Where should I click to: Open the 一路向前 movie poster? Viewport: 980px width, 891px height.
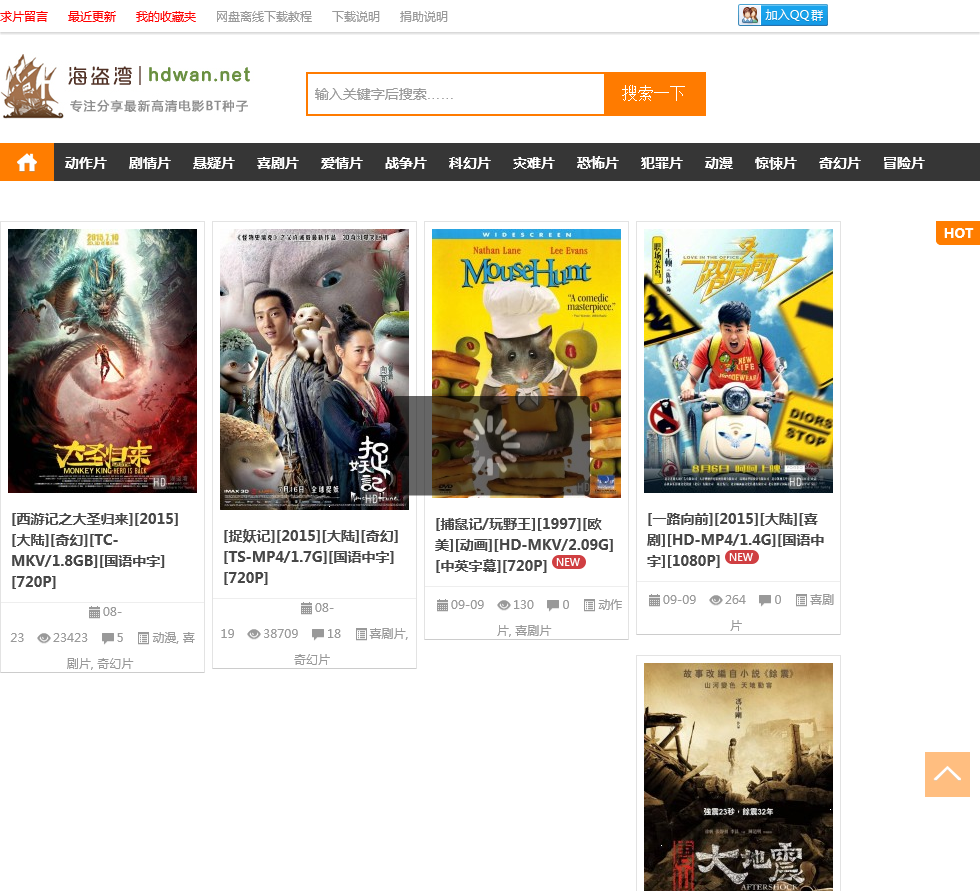[738, 361]
